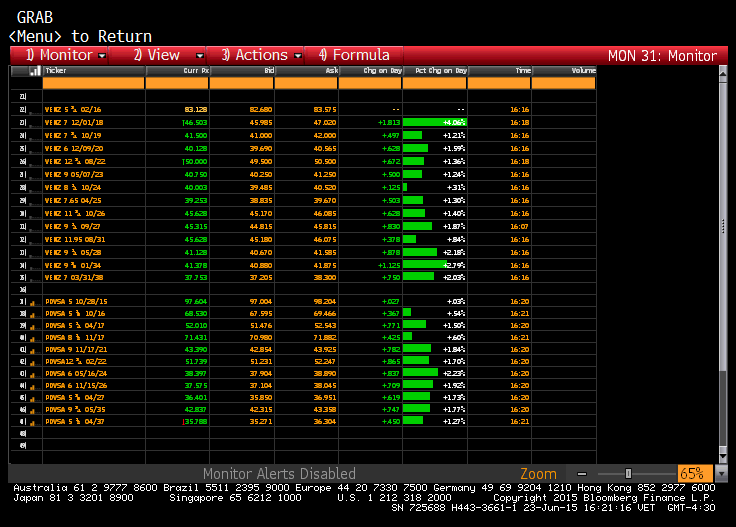
Task: Sort by the Ask column header
Action: tap(306, 71)
